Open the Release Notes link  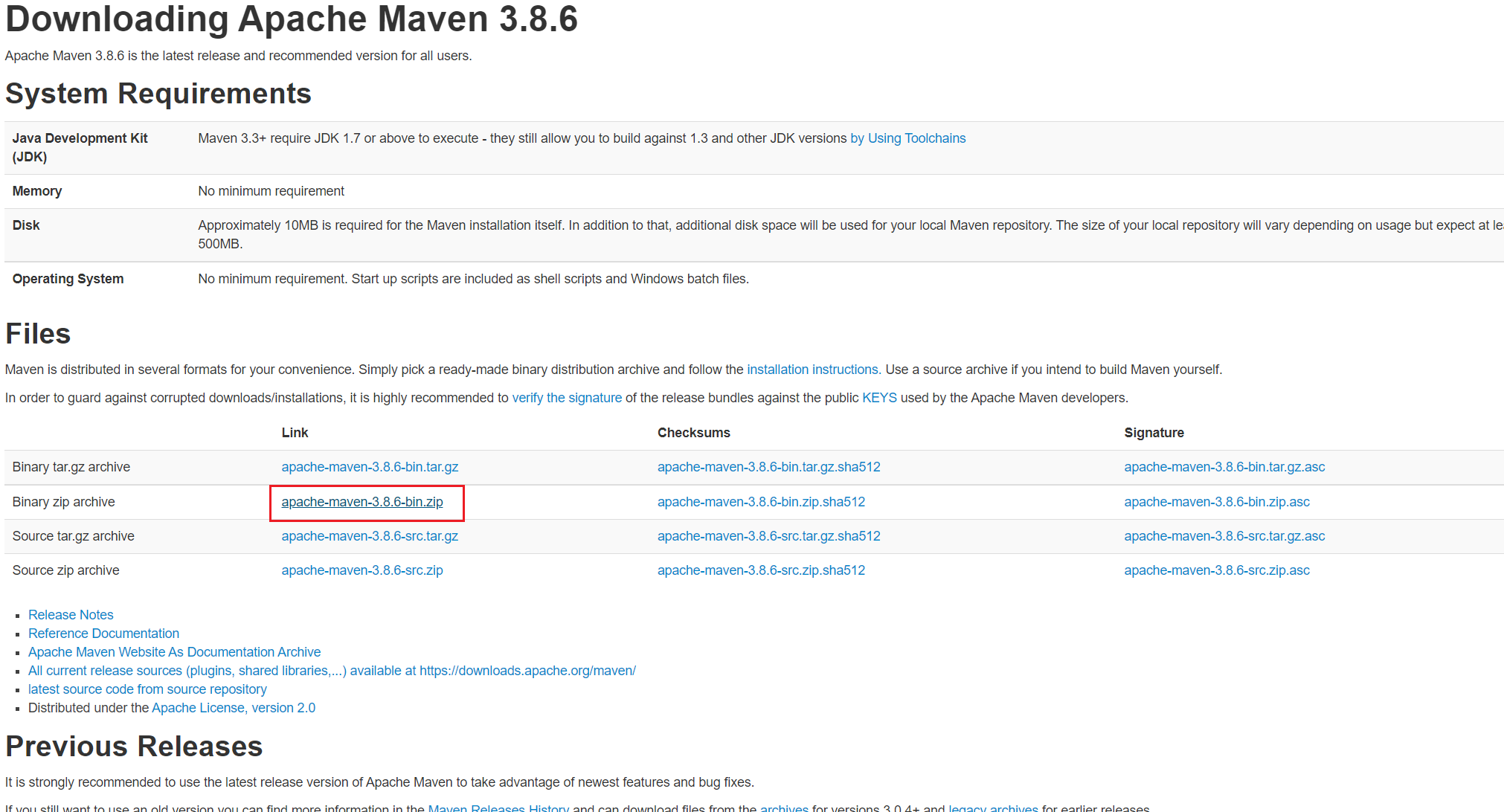point(71,615)
